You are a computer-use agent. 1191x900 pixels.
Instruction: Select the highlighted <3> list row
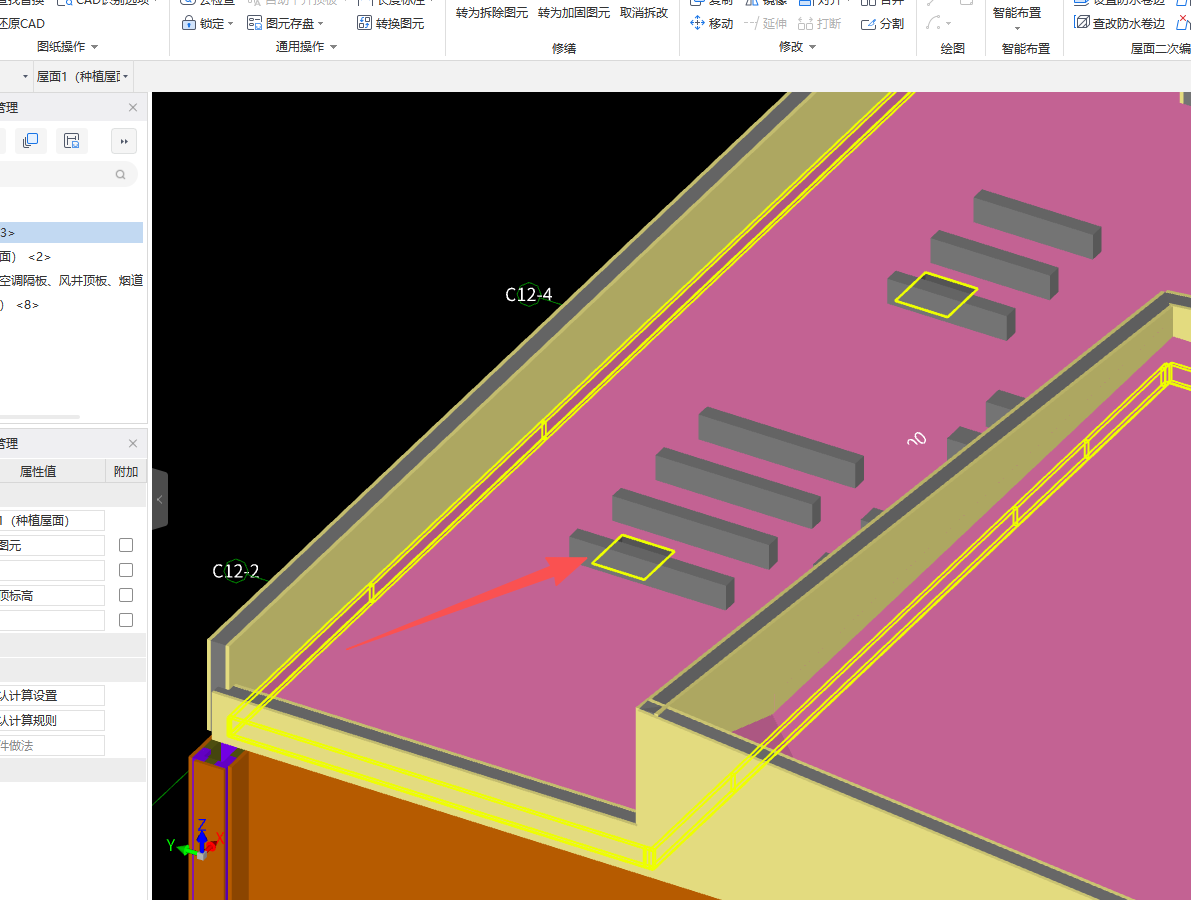point(71,232)
